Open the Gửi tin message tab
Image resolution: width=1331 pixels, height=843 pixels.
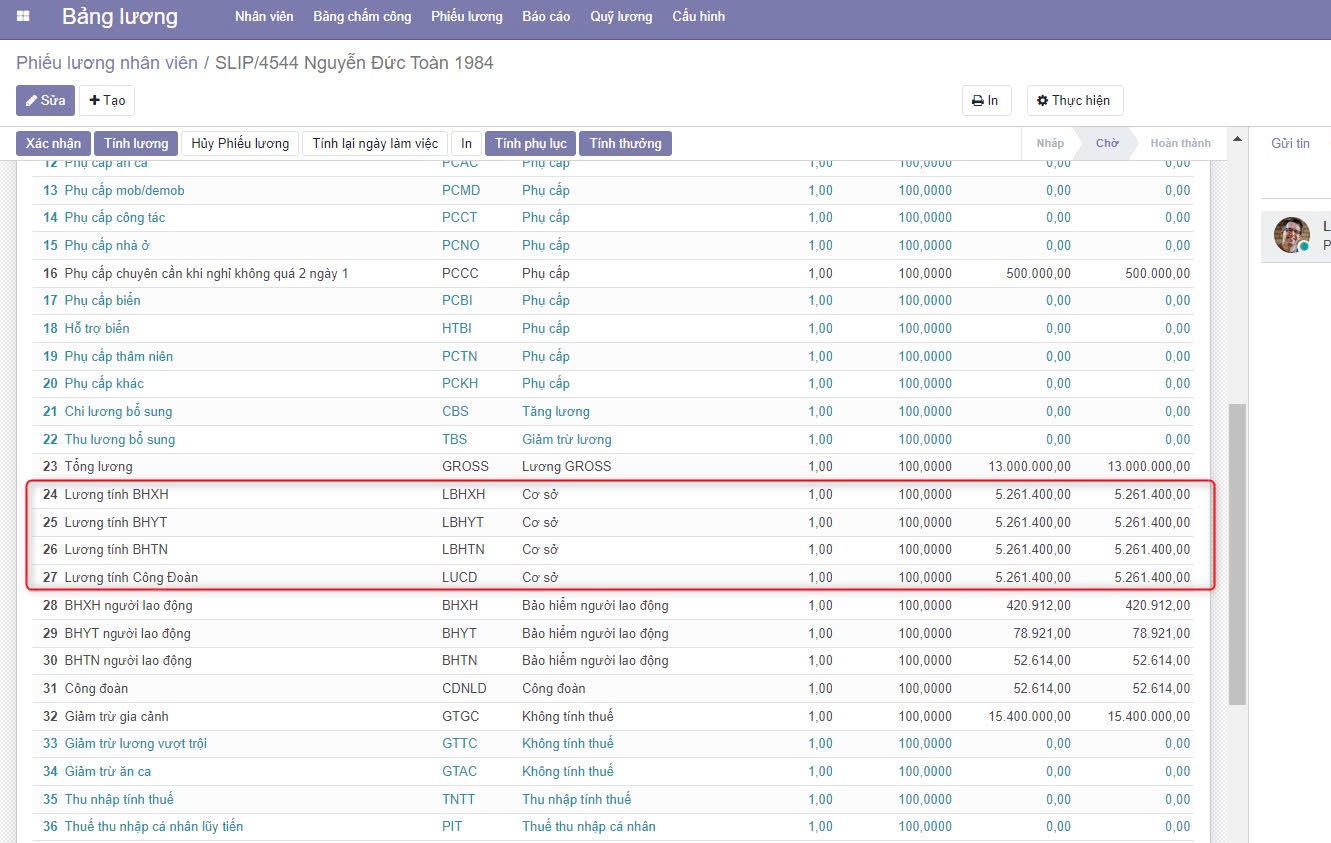tap(1290, 143)
